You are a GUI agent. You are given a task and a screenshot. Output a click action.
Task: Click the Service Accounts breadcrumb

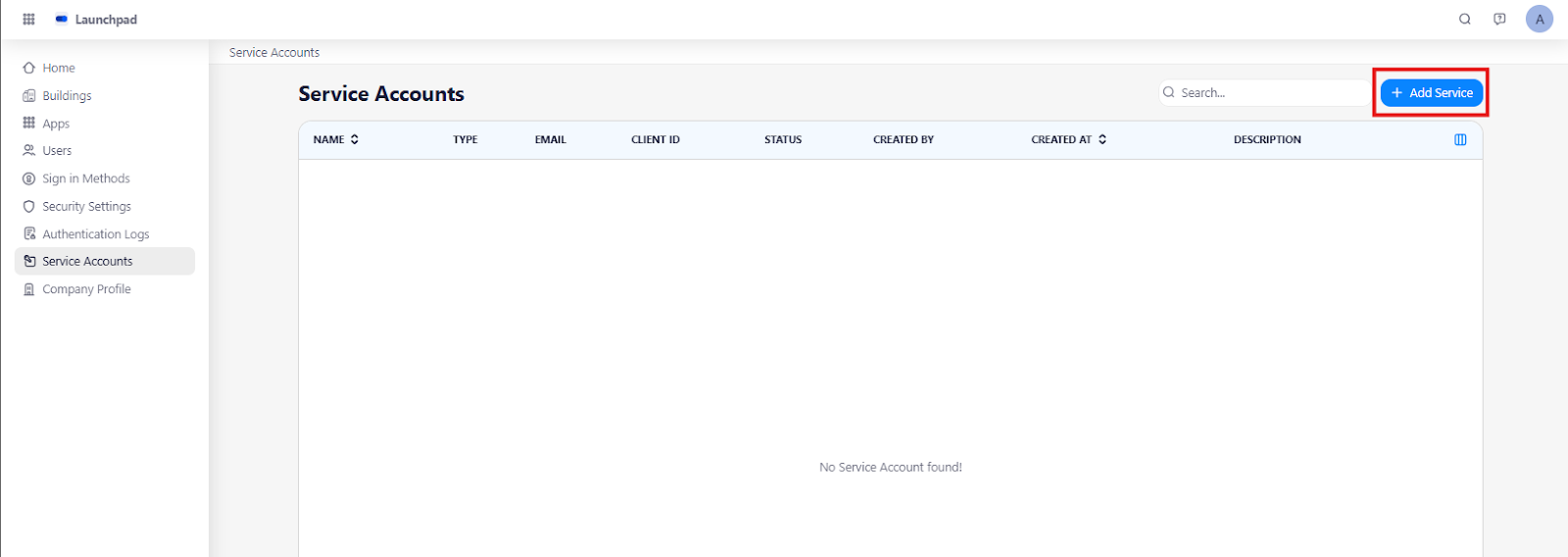274,53
